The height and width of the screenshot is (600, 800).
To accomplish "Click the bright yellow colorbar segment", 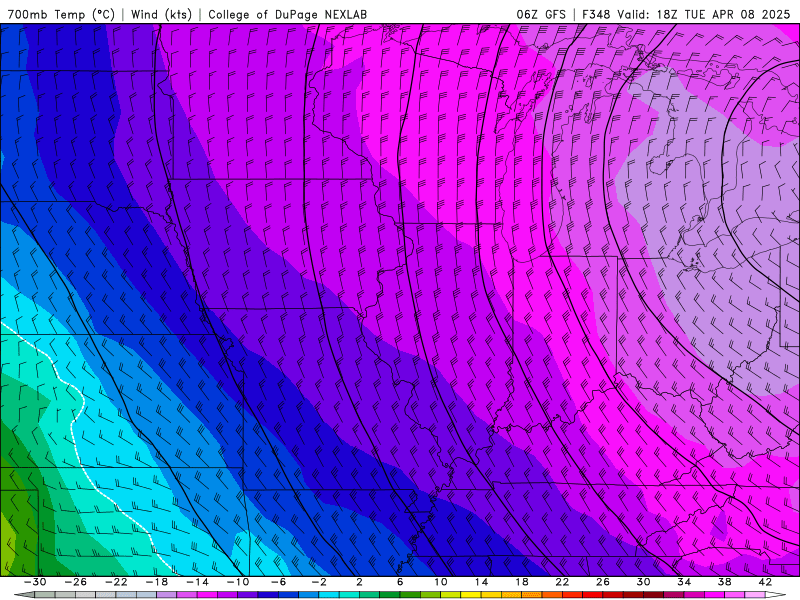I will [x=471, y=594].
